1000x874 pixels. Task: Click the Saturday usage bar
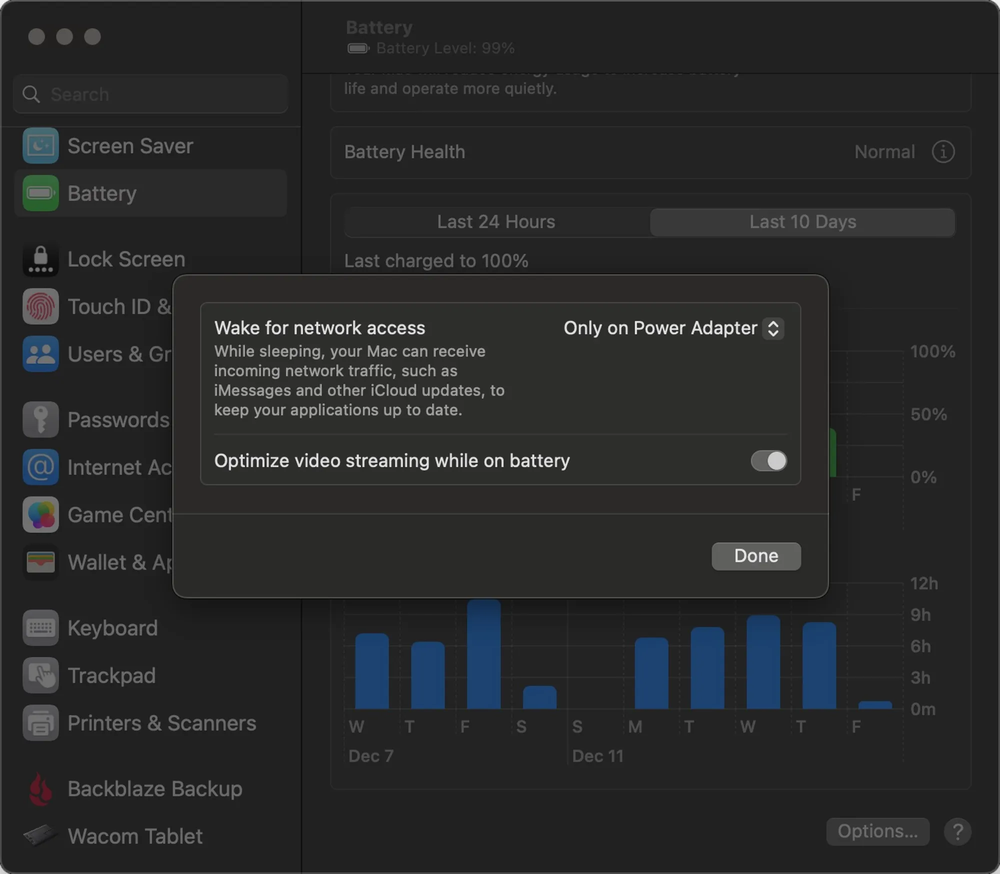pos(540,697)
